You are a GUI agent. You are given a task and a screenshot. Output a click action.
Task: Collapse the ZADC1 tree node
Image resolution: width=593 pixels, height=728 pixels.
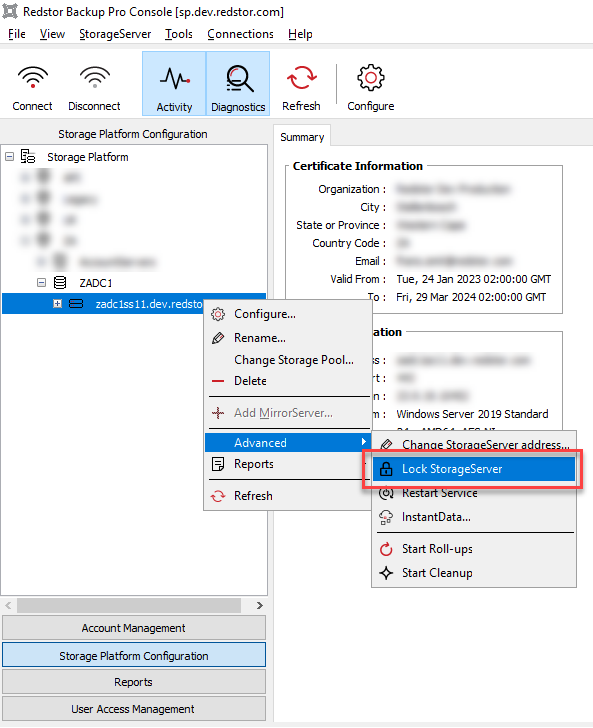41,282
